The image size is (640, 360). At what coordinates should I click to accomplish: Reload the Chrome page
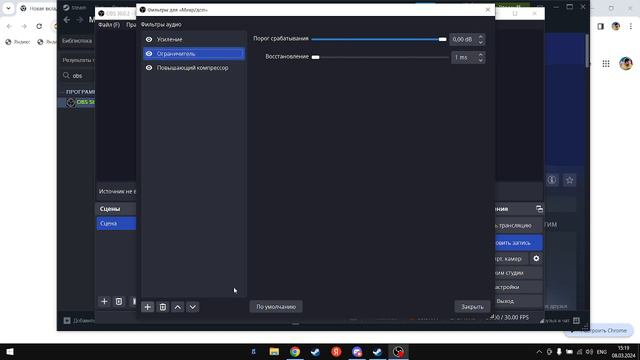pos(39,26)
